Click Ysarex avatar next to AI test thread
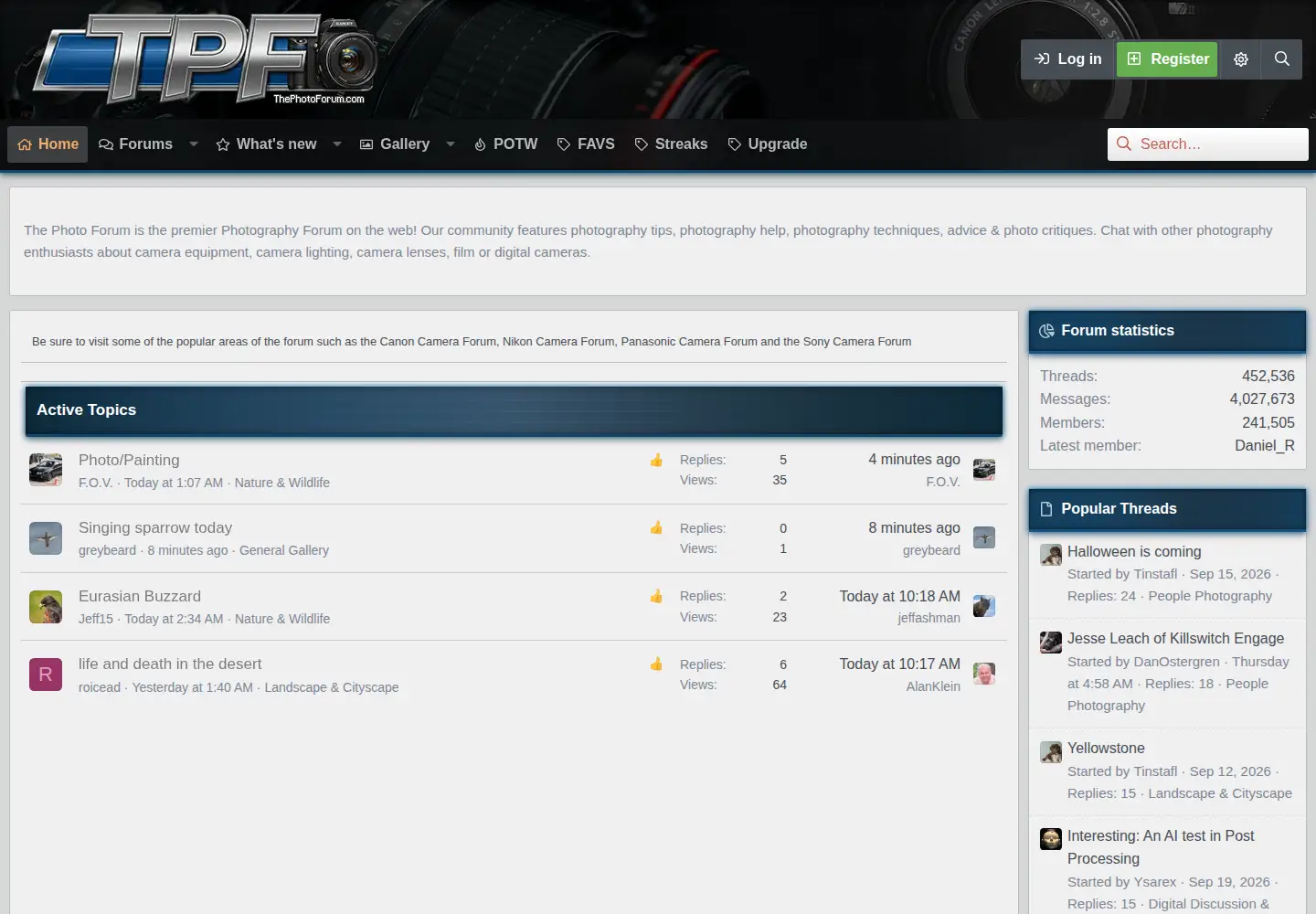This screenshot has height=914, width=1316. click(1051, 839)
